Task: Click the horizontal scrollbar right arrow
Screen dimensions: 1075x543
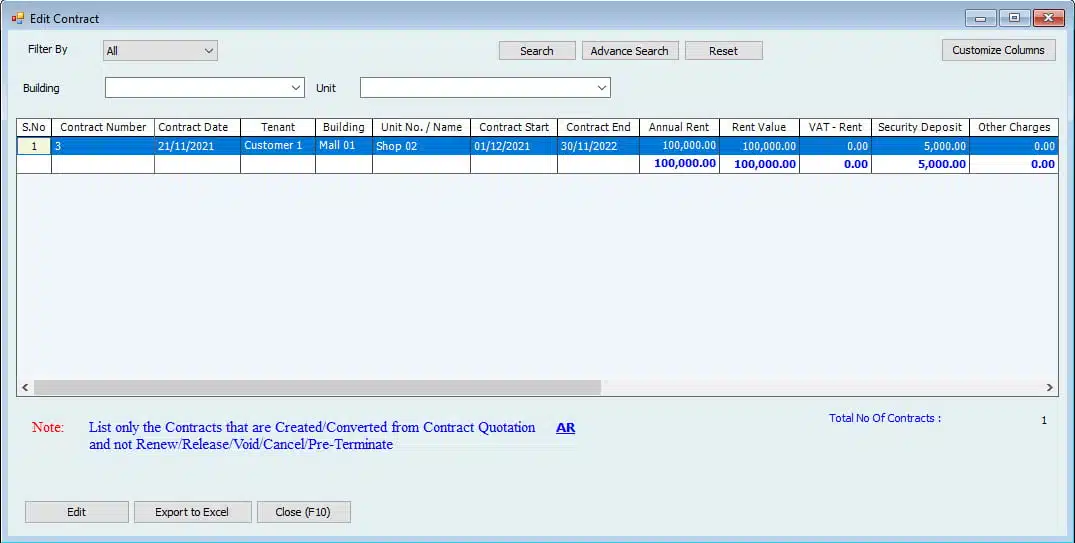Action: [1049, 387]
